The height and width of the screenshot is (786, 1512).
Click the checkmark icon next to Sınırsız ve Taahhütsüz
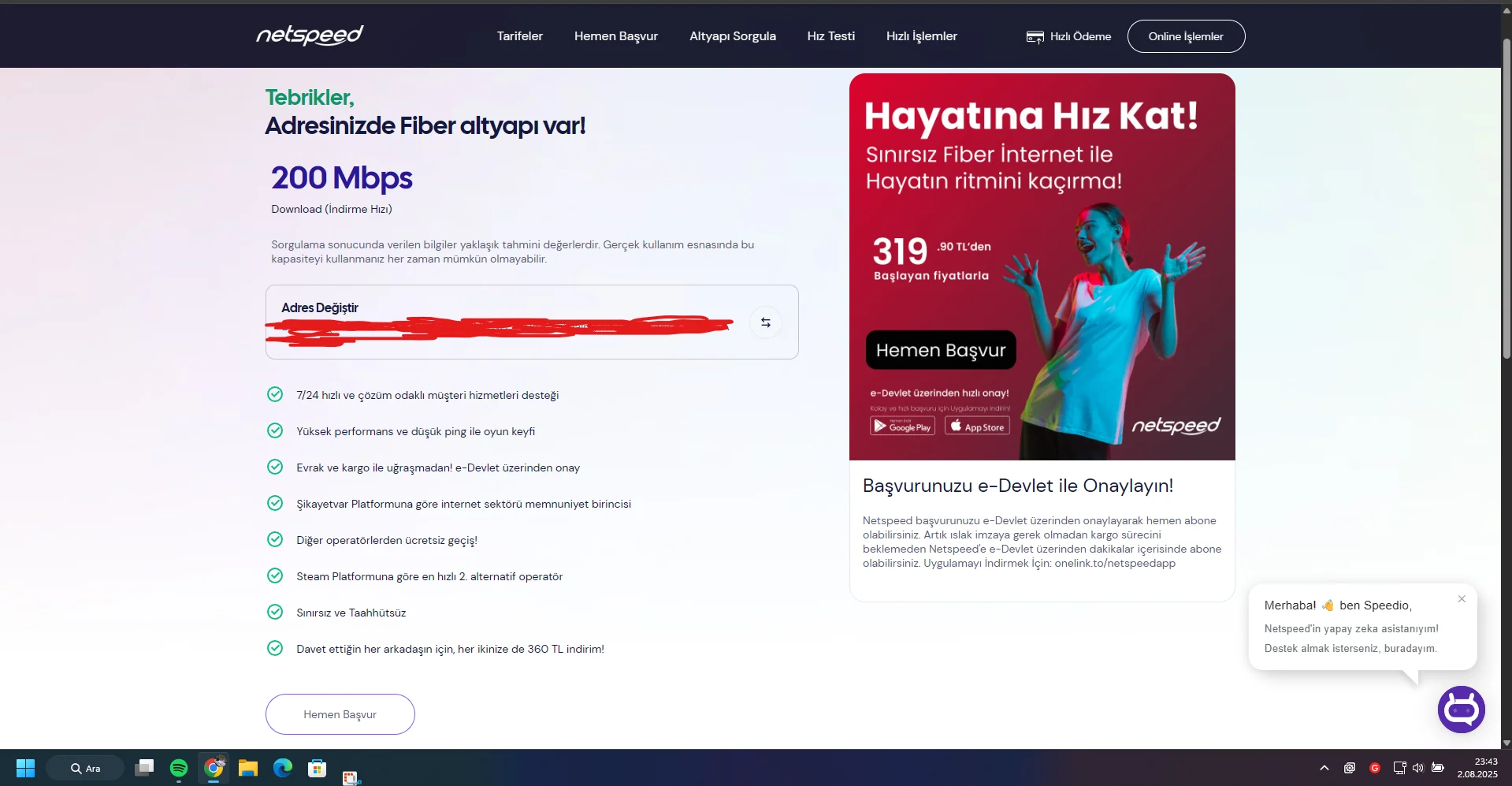pos(275,612)
